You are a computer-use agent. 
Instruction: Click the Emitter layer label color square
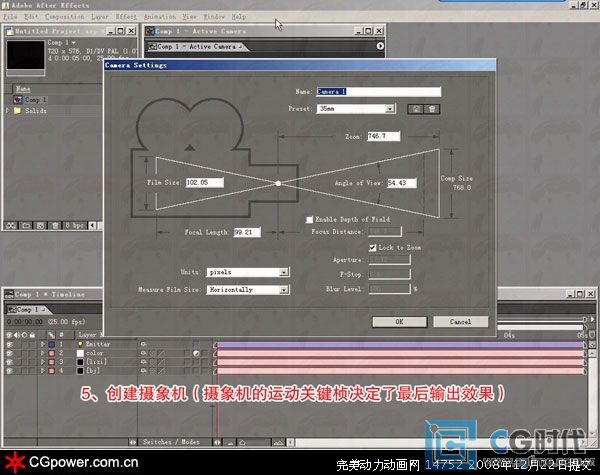click(x=52, y=344)
